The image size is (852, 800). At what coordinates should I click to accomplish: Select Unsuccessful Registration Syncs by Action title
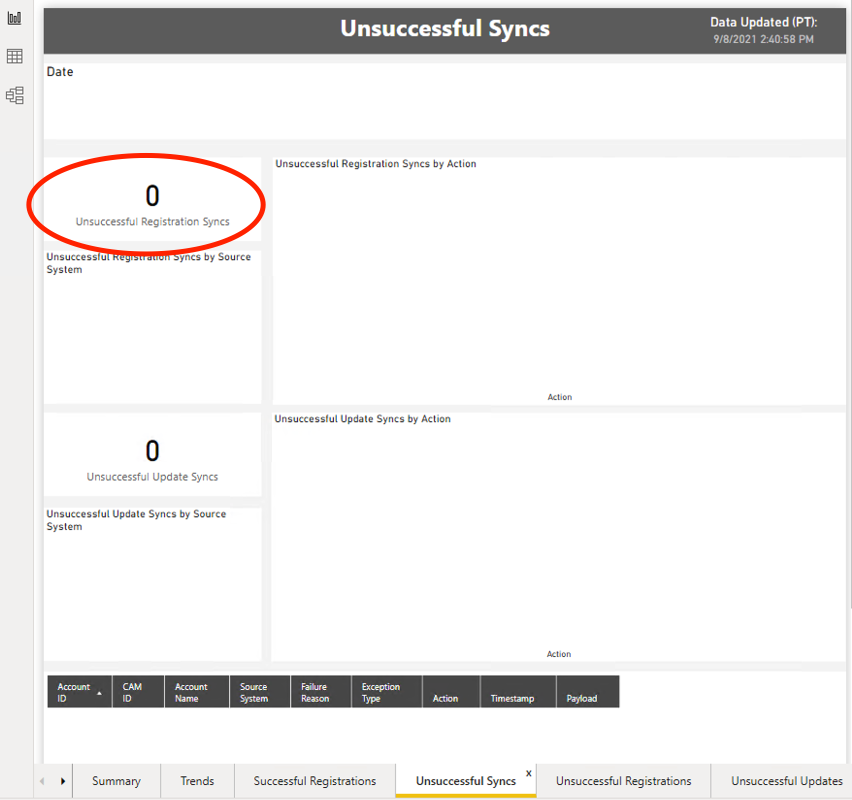(x=375, y=164)
